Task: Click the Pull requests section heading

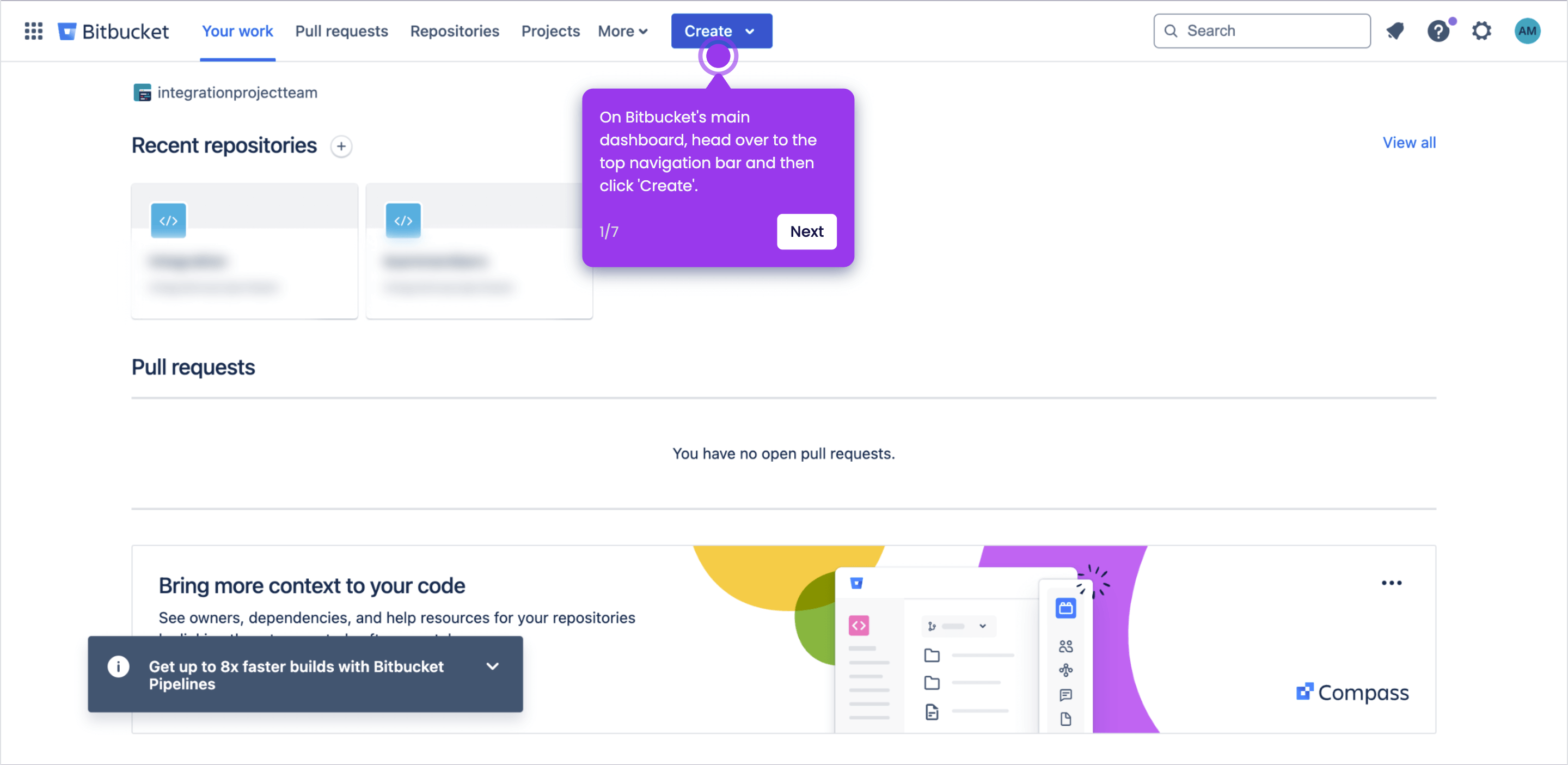Action: 193,367
